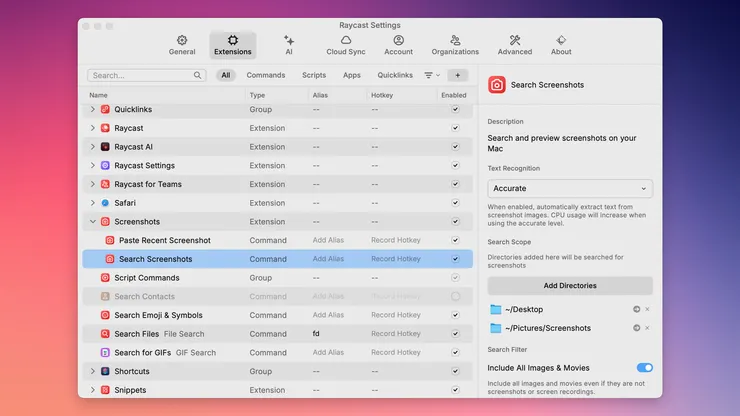Click the magnifier icon in search field
Image resolution: width=740 pixels, height=416 pixels.
(x=197, y=75)
